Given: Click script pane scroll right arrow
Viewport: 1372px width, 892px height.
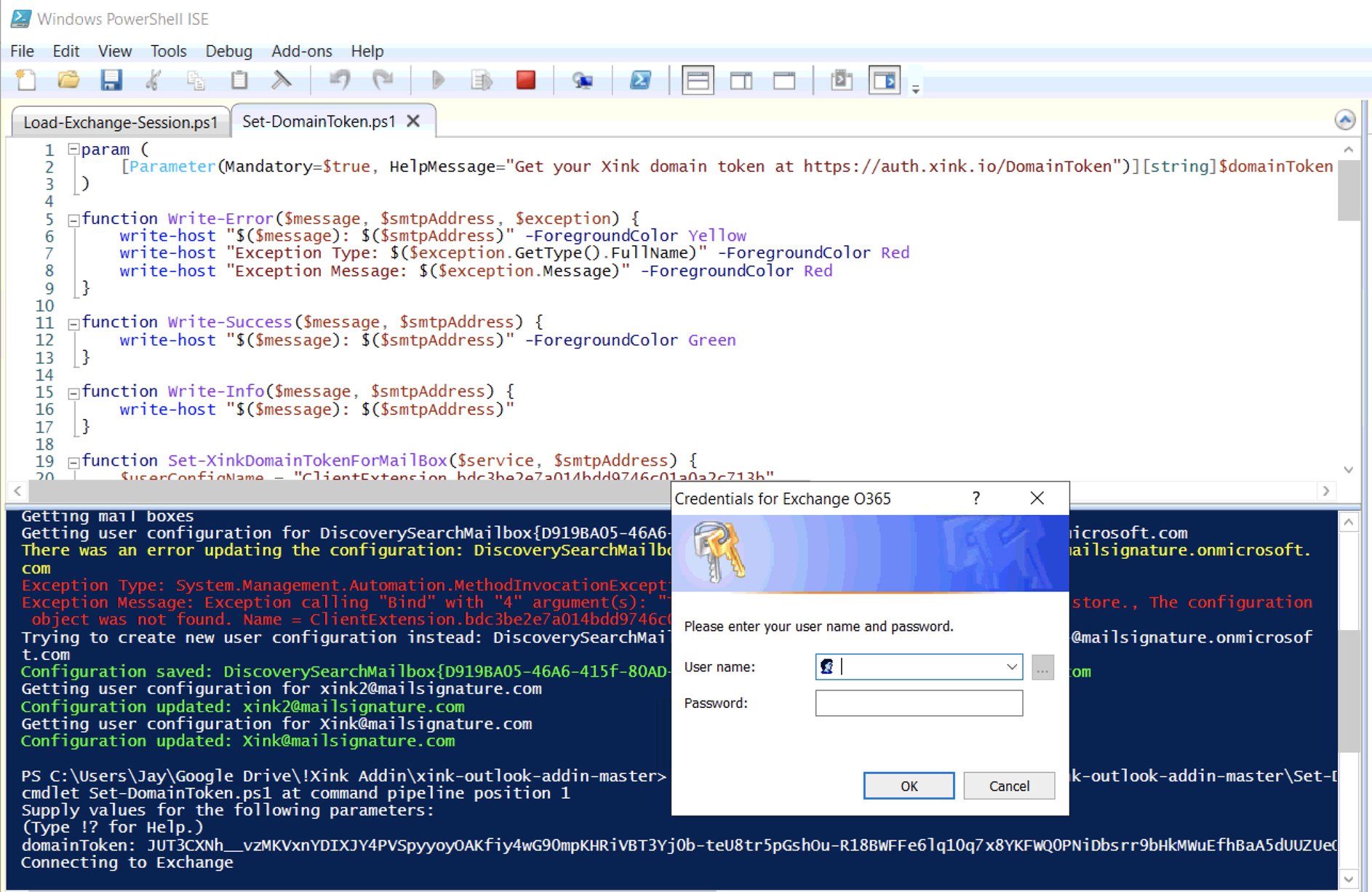Looking at the screenshot, I should (1326, 491).
